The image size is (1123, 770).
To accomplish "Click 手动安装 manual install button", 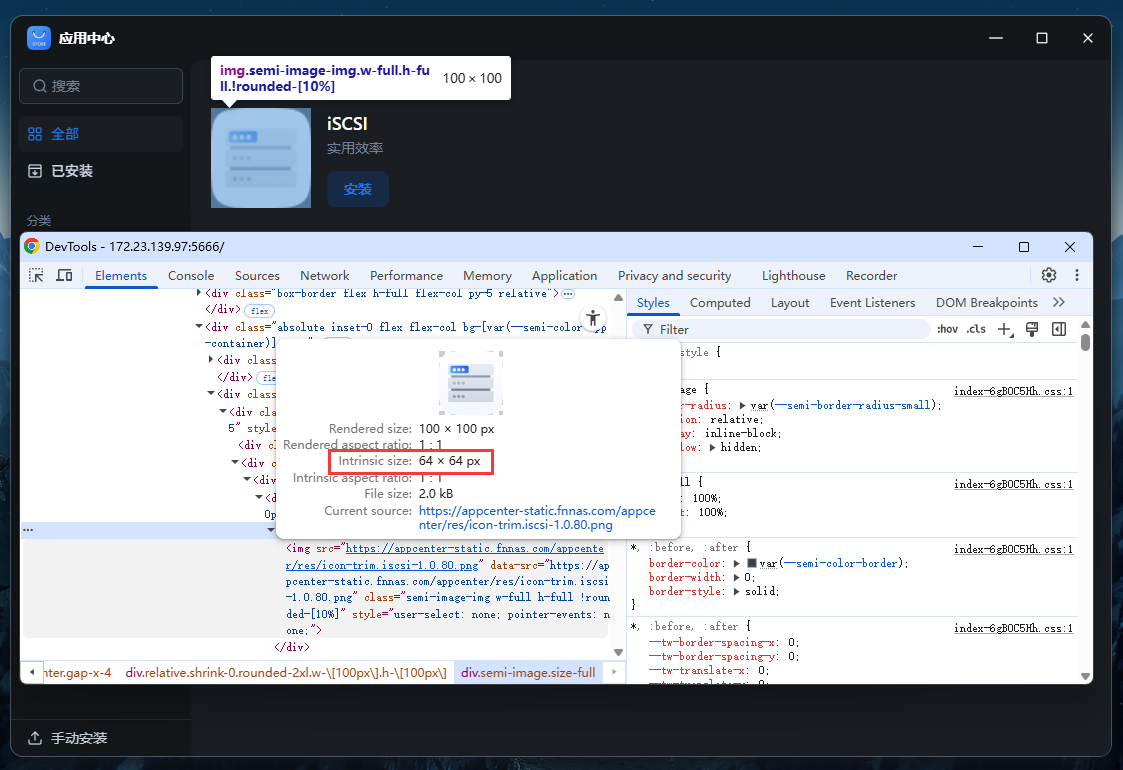I will point(67,738).
